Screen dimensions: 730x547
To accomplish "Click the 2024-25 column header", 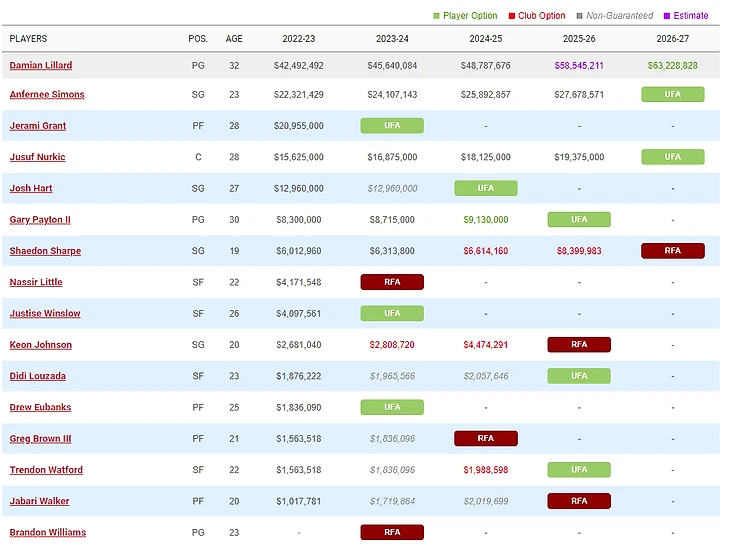I will point(486,39).
